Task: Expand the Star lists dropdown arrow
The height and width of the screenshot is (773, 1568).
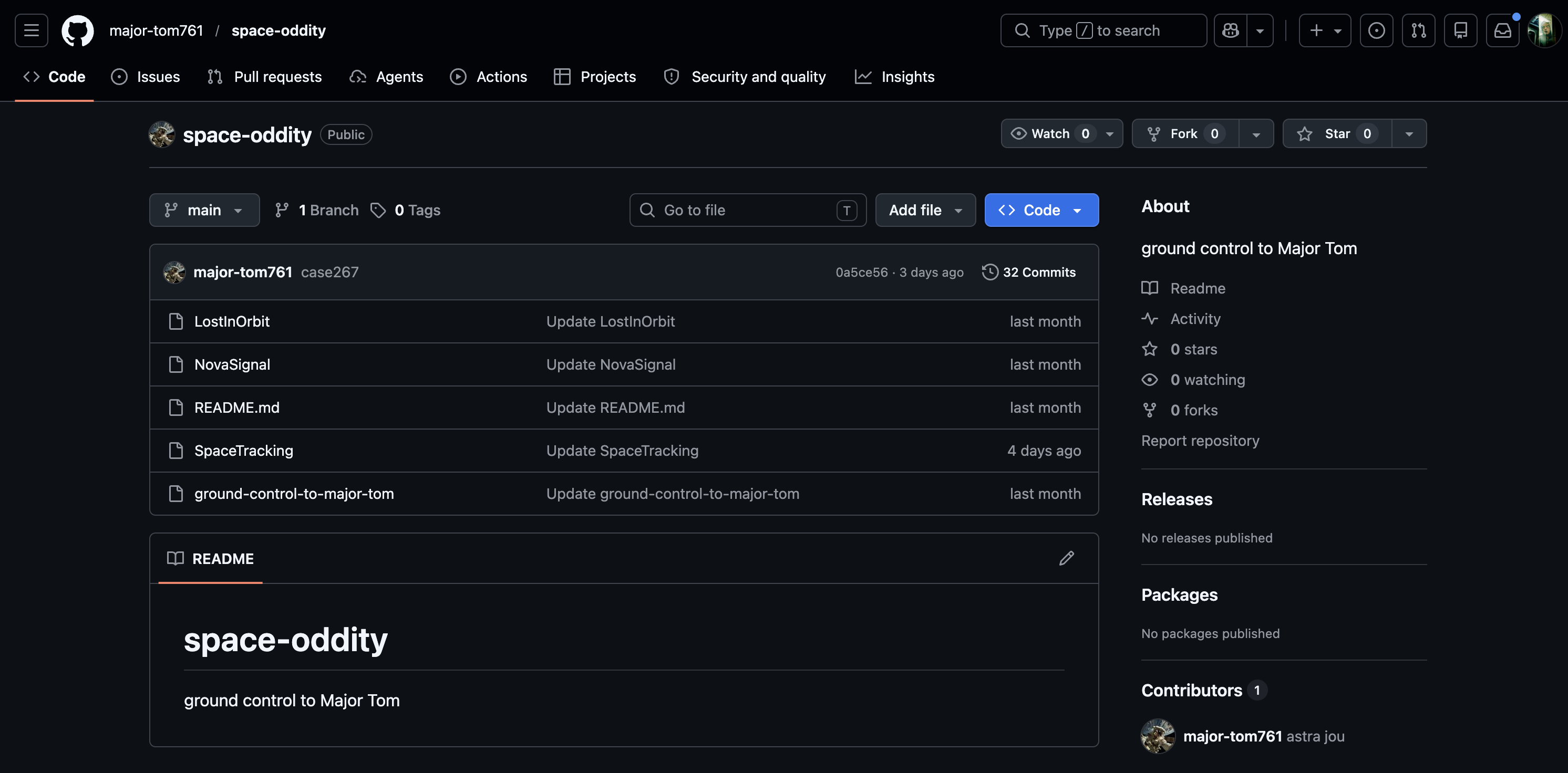Action: 1409,134
